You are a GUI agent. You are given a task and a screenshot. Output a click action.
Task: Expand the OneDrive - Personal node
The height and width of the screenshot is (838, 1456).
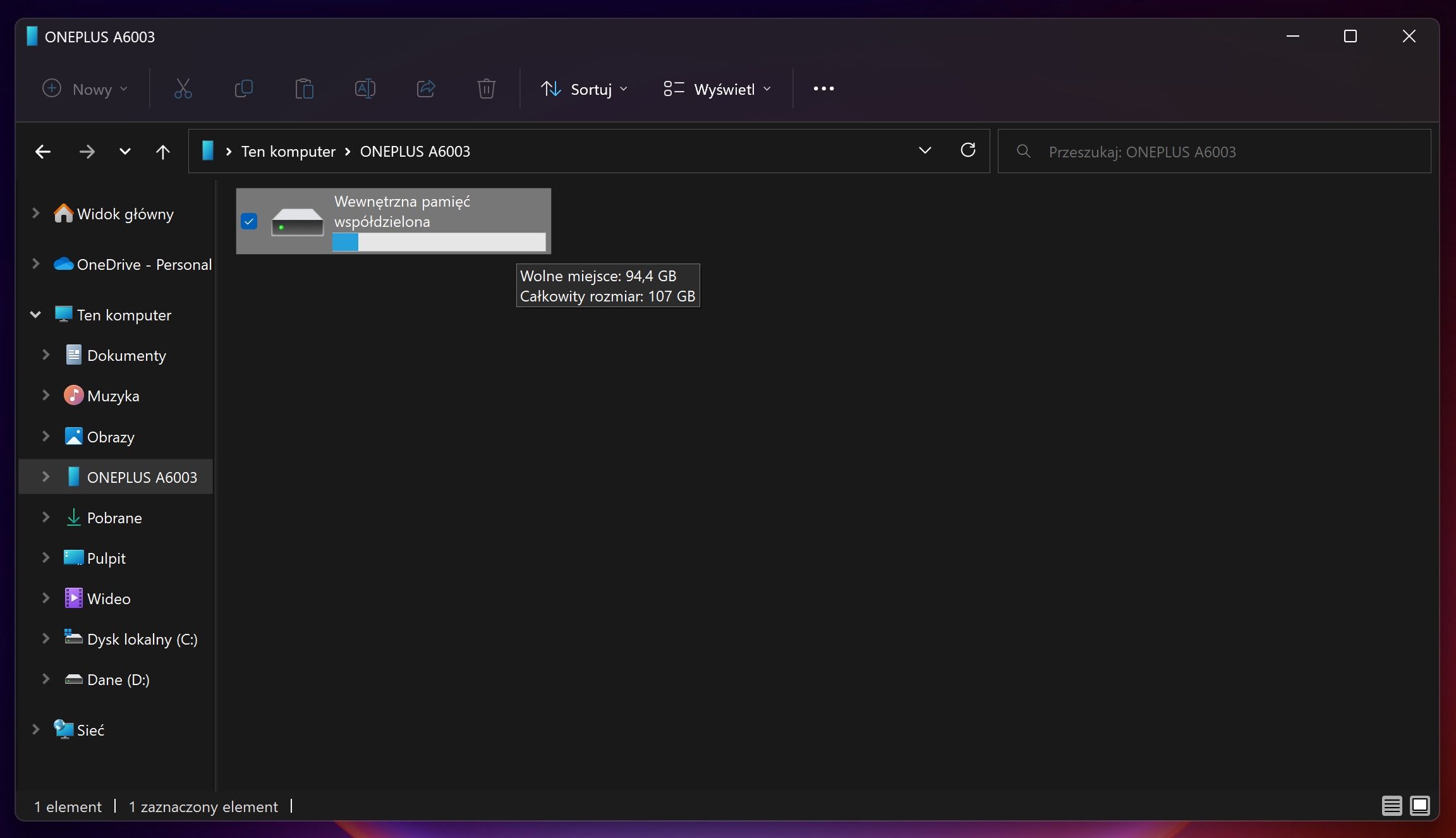(x=36, y=264)
